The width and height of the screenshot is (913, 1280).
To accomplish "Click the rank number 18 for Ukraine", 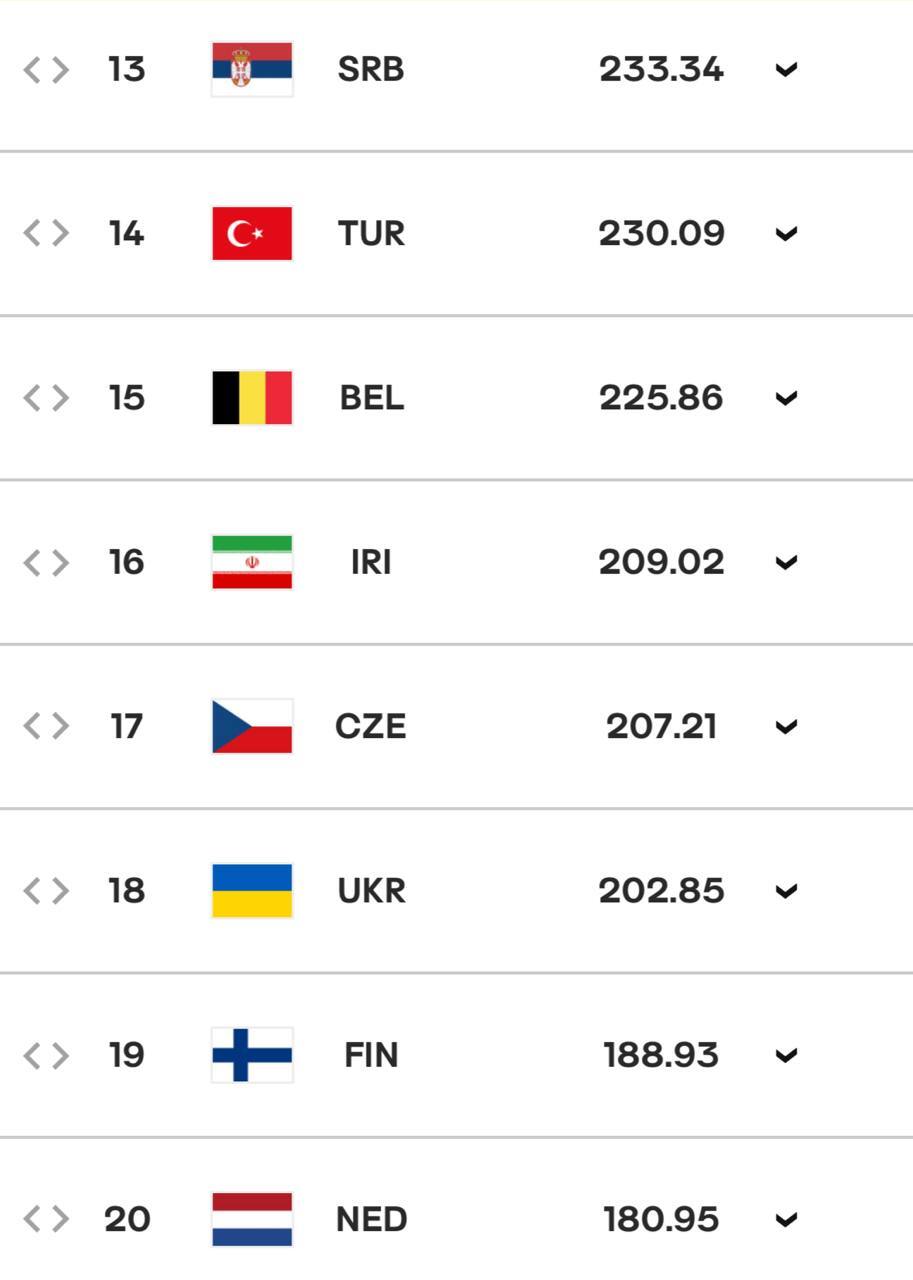I will click(x=125, y=890).
